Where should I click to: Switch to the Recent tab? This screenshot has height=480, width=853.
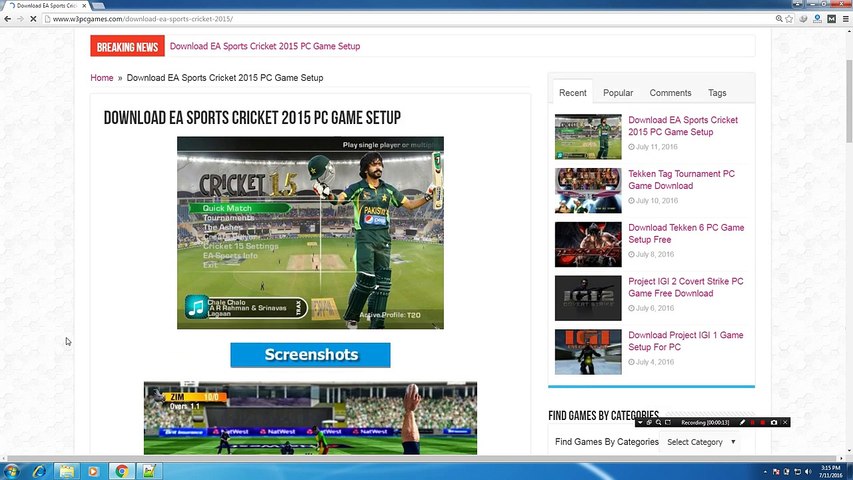pos(572,93)
